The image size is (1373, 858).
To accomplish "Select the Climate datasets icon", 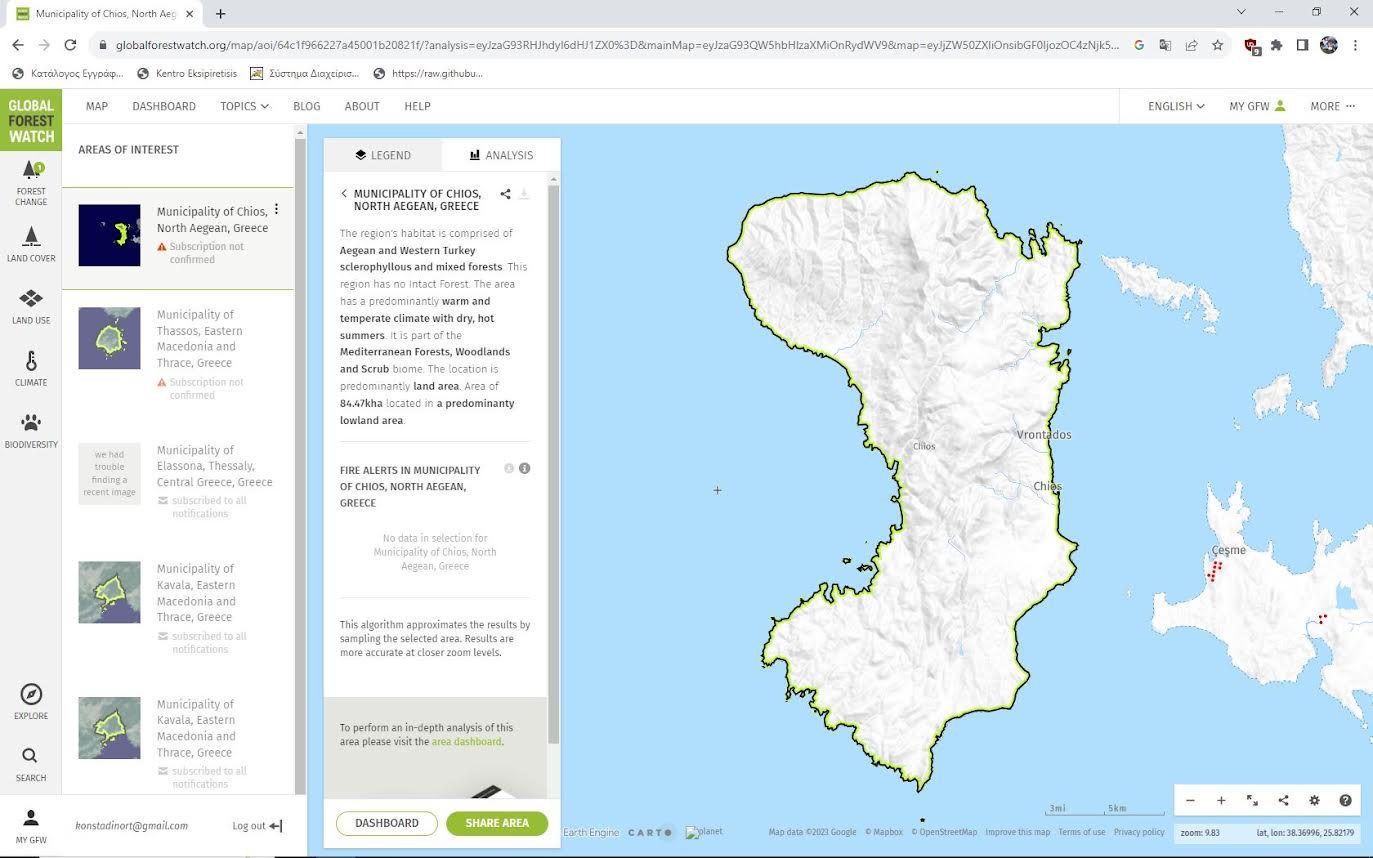I will (31, 368).
